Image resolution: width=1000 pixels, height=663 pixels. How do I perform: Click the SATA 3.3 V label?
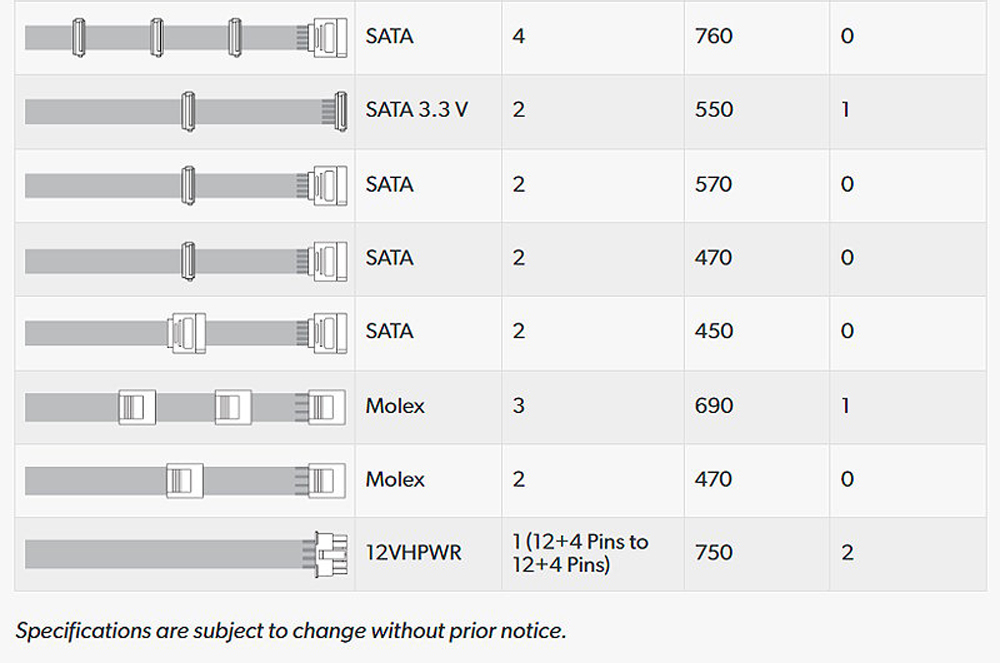tap(416, 110)
